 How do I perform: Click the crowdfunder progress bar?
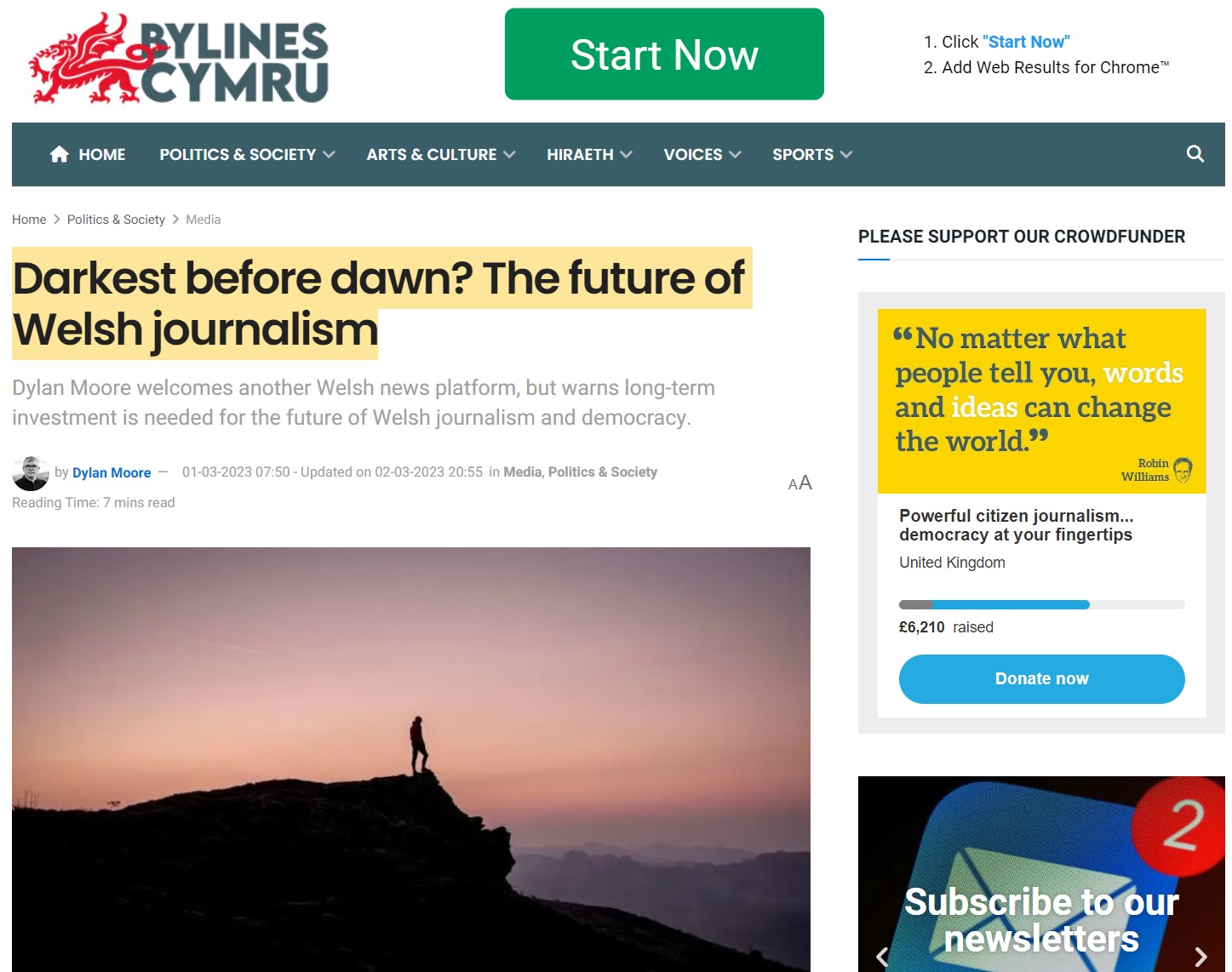[x=1041, y=605]
